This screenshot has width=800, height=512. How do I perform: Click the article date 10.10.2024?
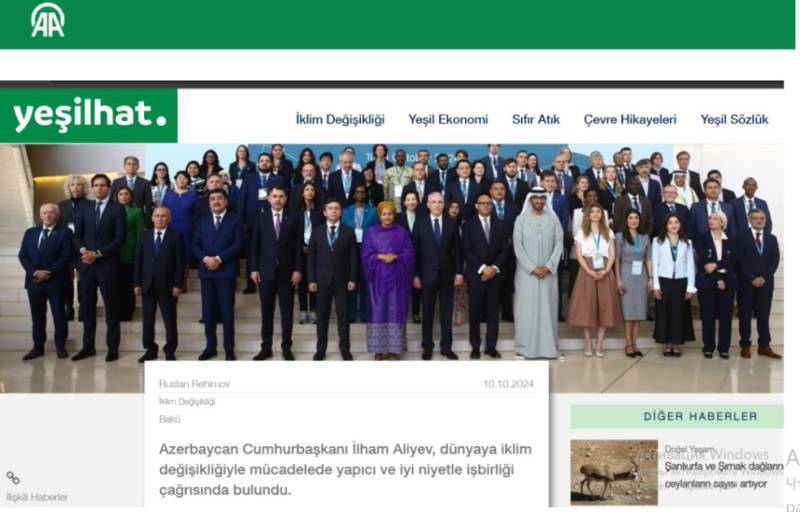508,384
